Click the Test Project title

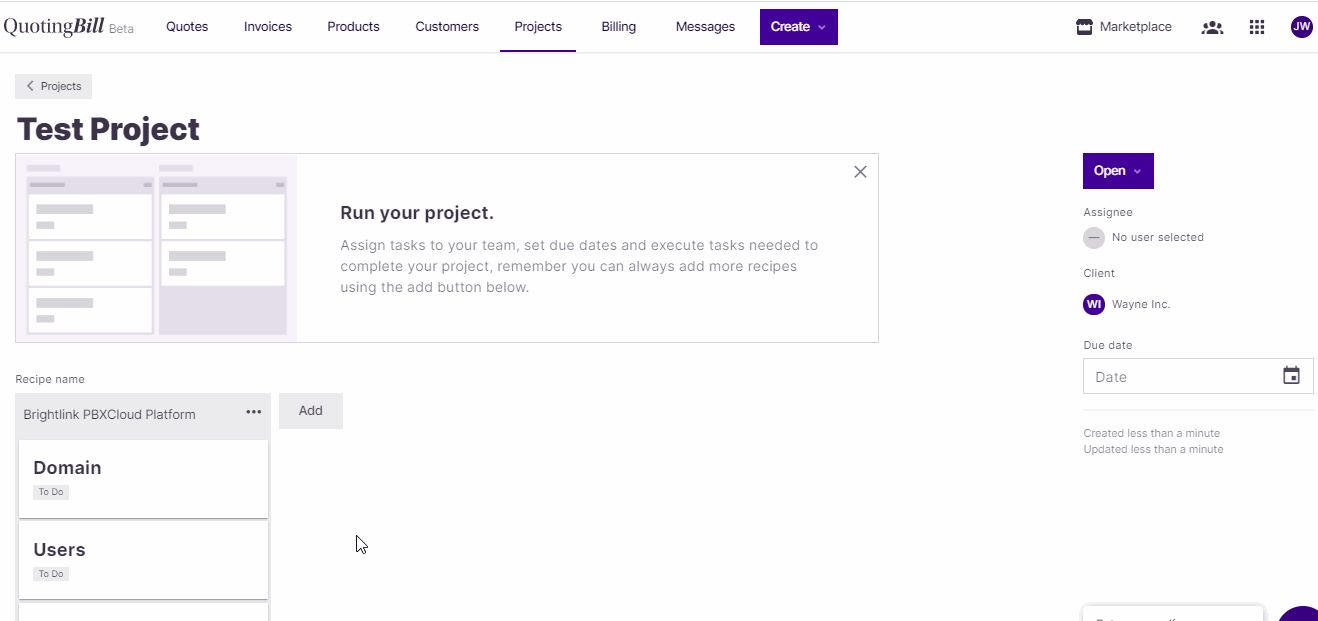(x=108, y=129)
